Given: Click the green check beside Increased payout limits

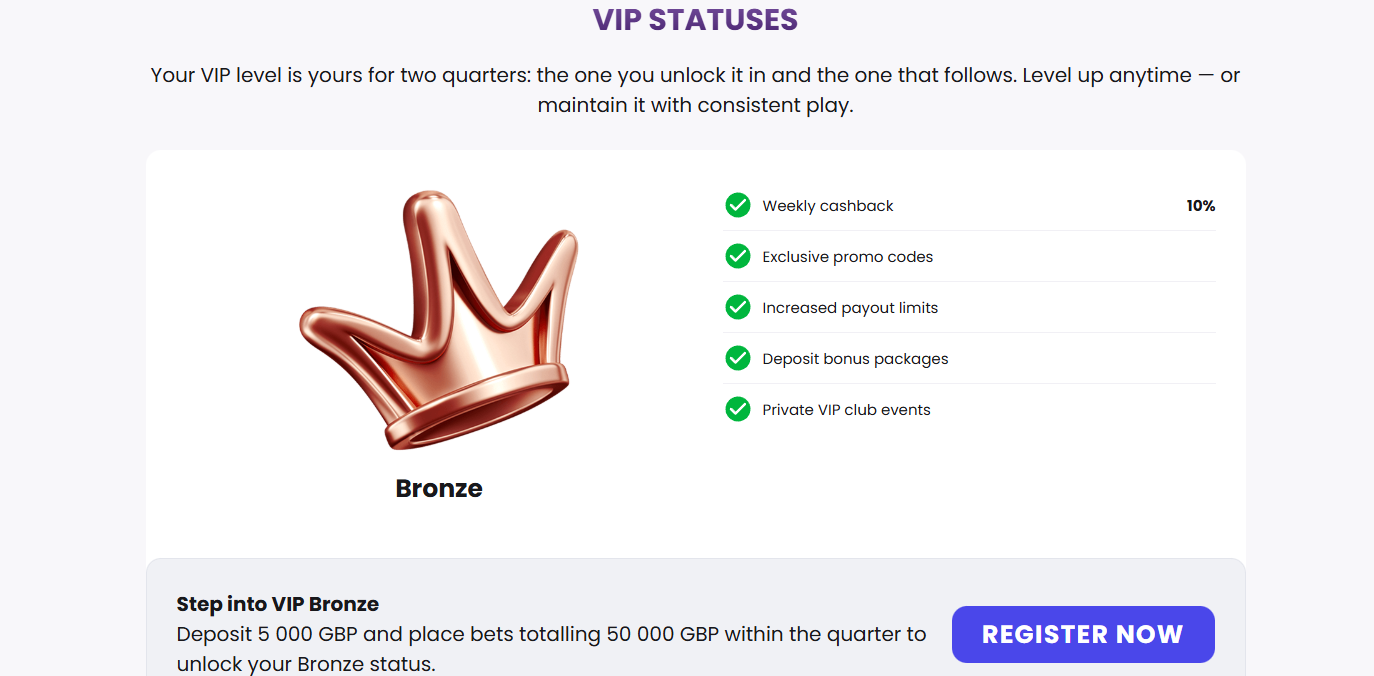Looking at the screenshot, I should pos(737,307).
